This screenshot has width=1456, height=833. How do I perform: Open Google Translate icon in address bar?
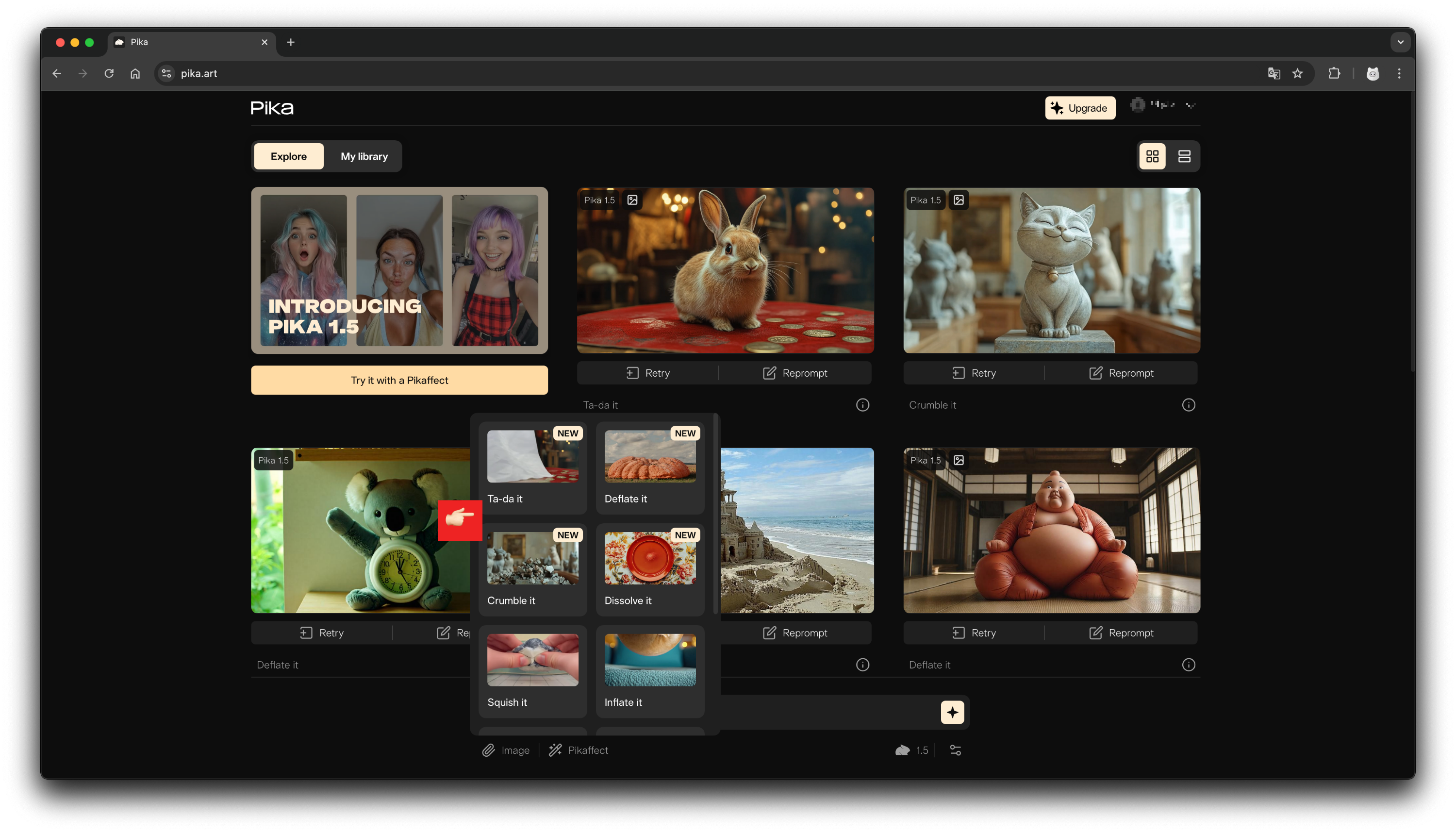[x=1274, y=73]
